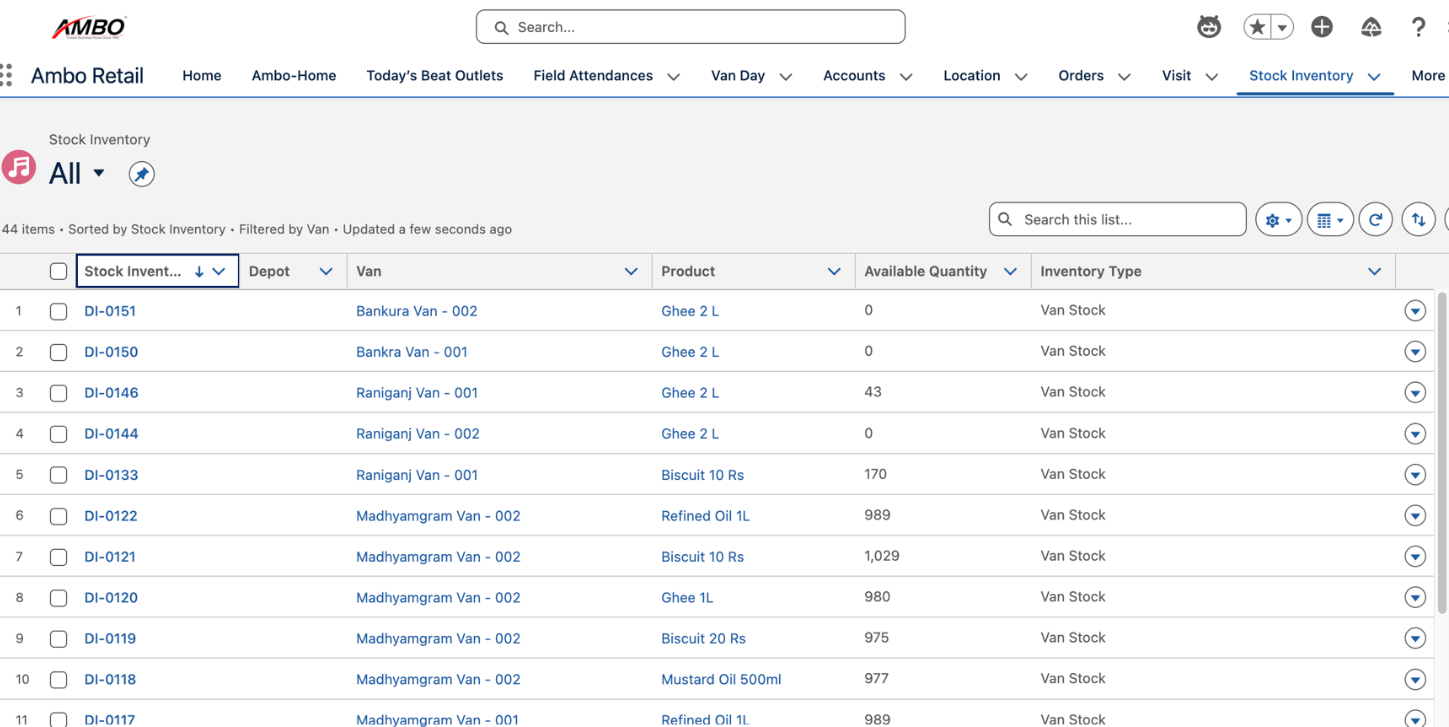Open row actions for DI-0150
The width and height of the screenshot is (1449, 727).
pyautogui.click(x=1415, y=352)
